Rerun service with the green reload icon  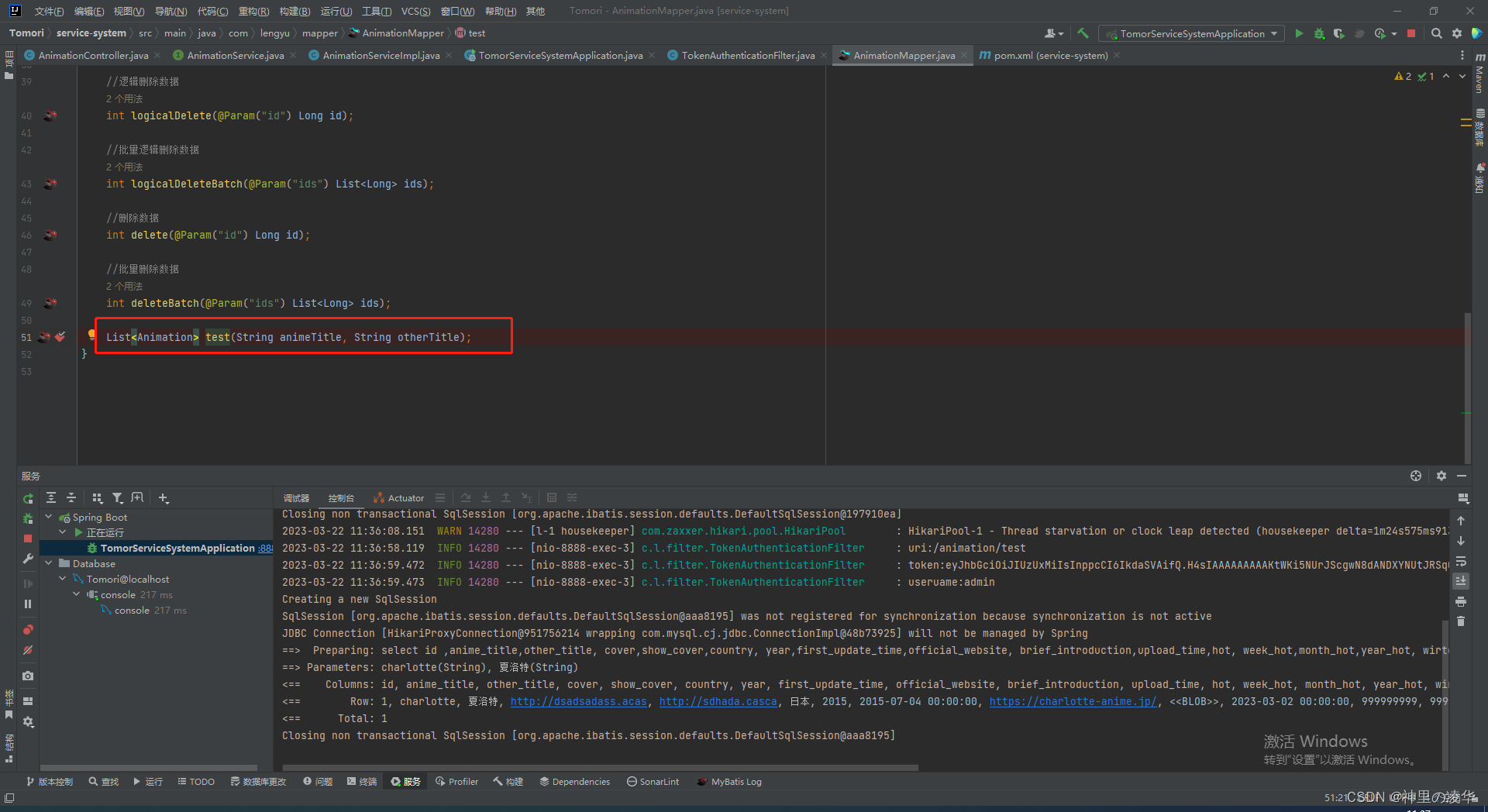coord(28,498)
